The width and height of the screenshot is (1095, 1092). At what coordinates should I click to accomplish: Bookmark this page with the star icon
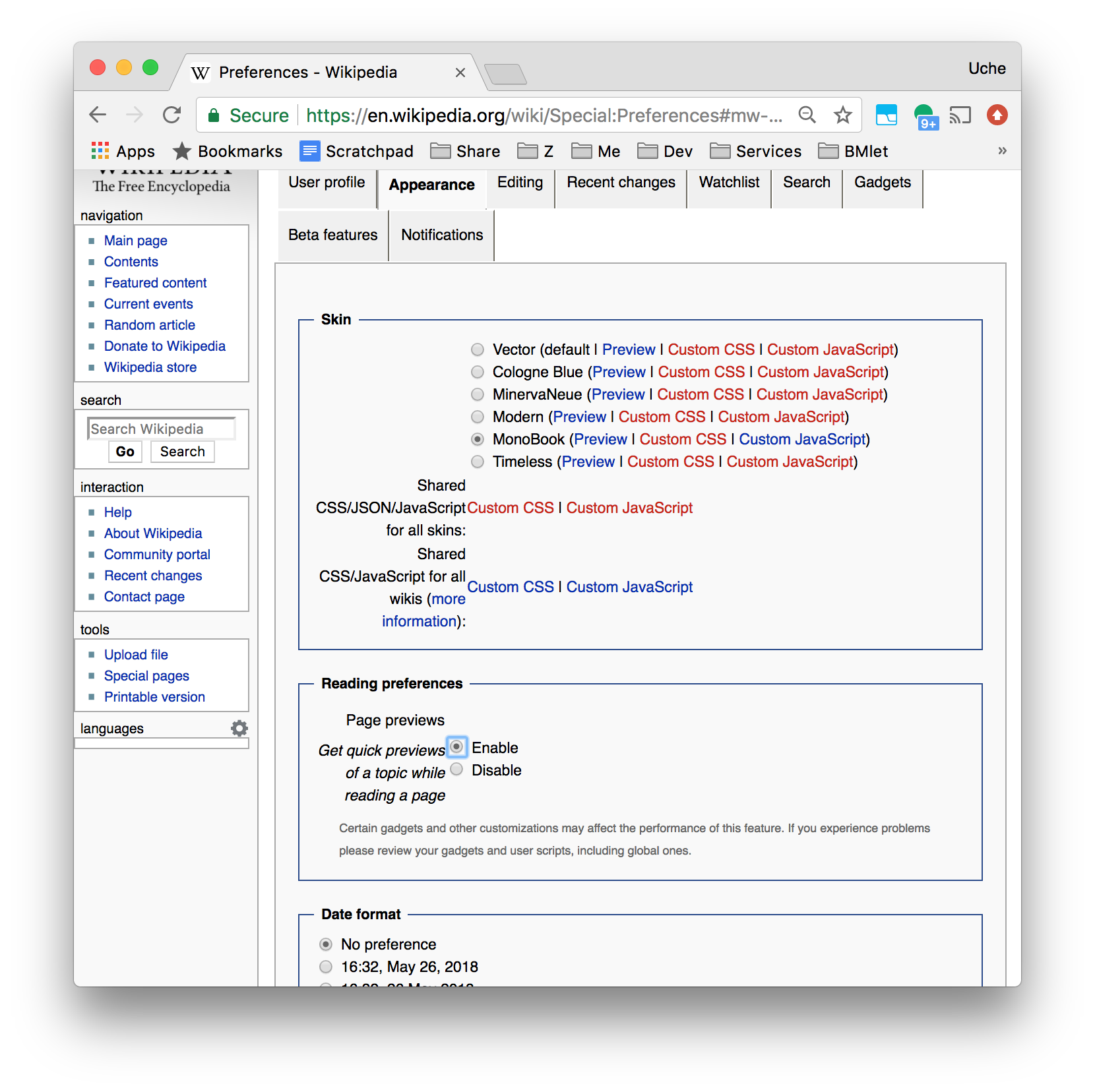click(843, 115)
